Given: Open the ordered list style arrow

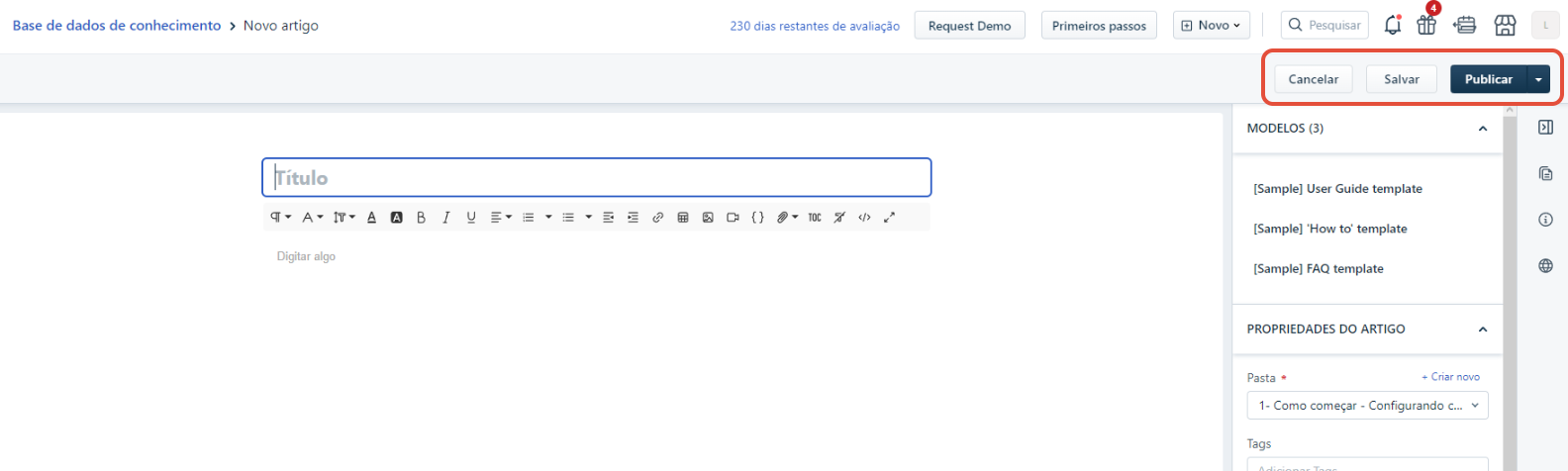Looking at the screenshot, I should click(548, 218).
